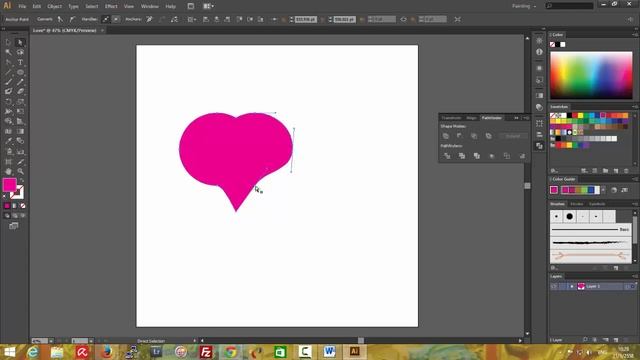640x360 pixels.
Task: Cut path at selected anchor points
Action: click(175, 19)
